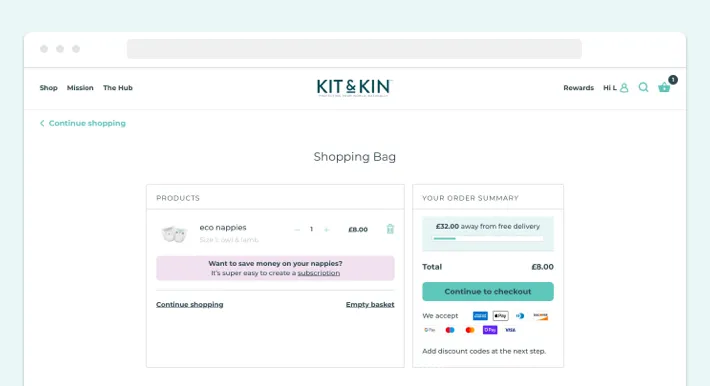
Task: Click the American Express payment icon
Action: [x=480, y=316]
